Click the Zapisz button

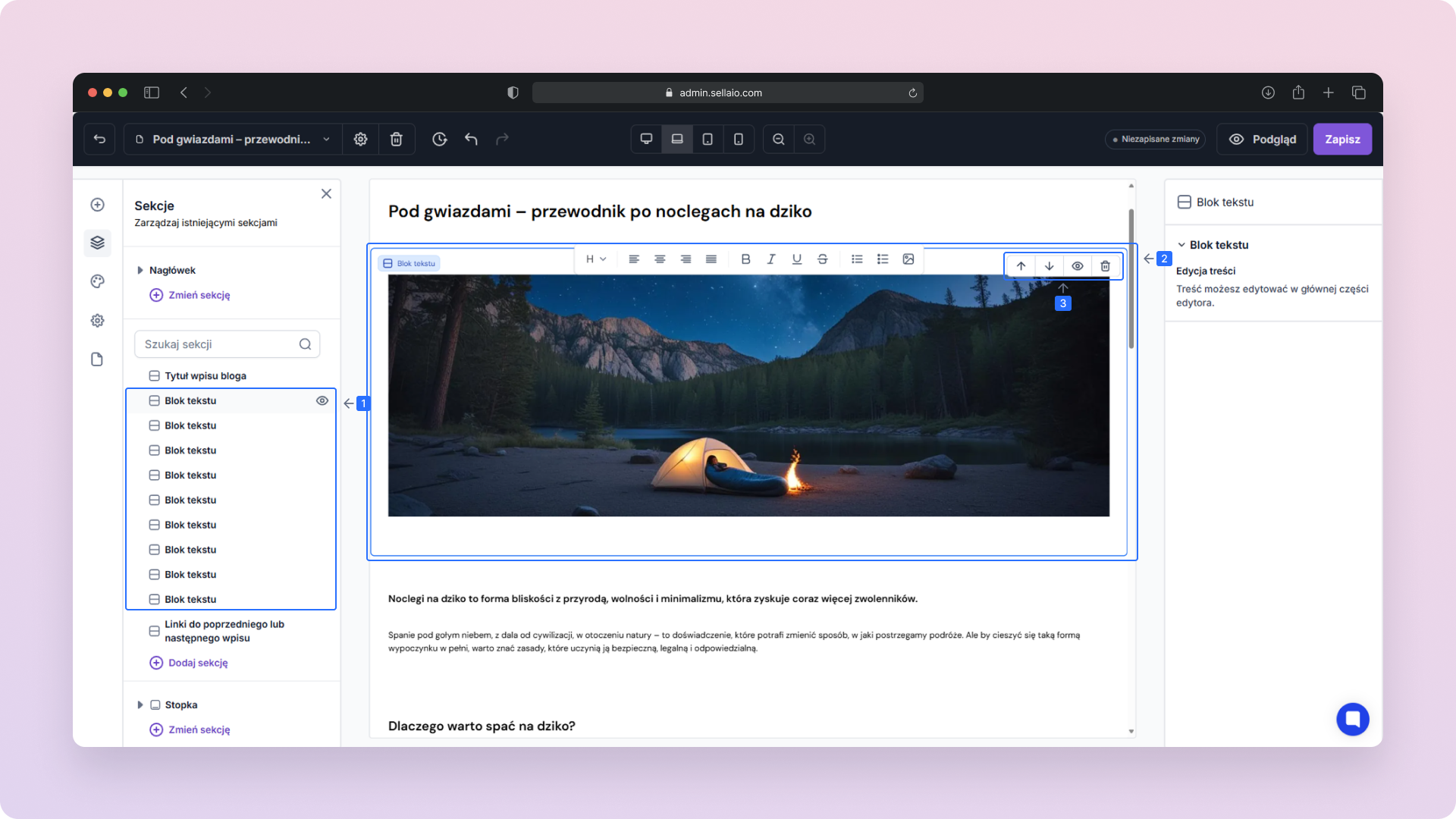1341,140
